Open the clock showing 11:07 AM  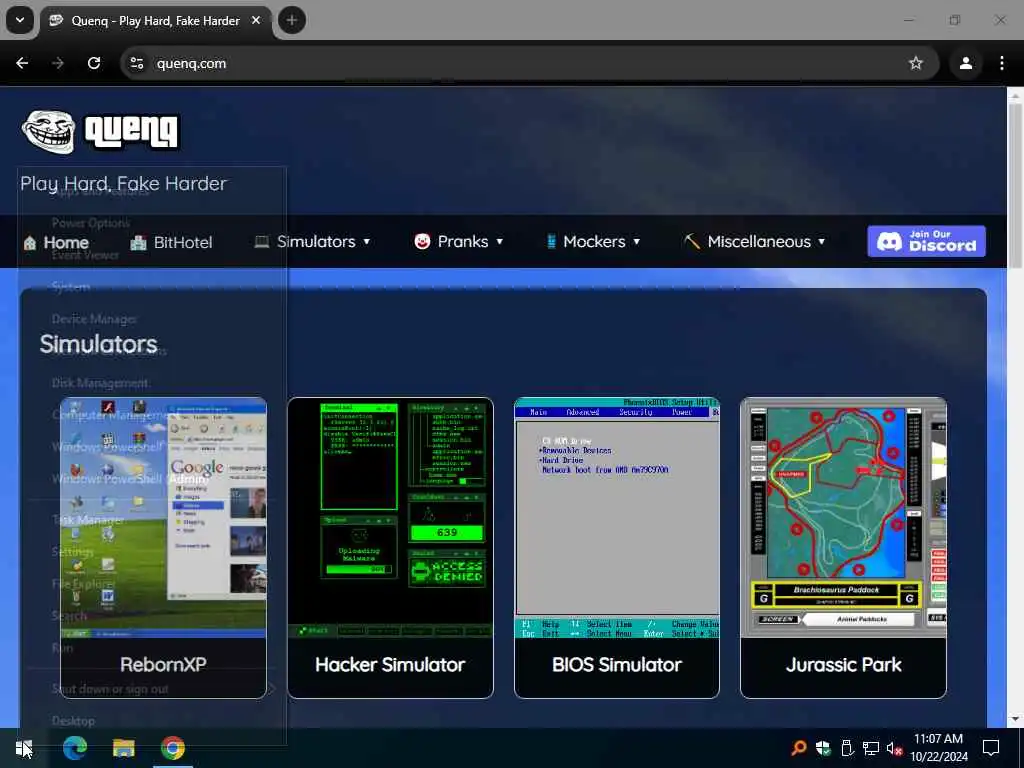[939, 748]
